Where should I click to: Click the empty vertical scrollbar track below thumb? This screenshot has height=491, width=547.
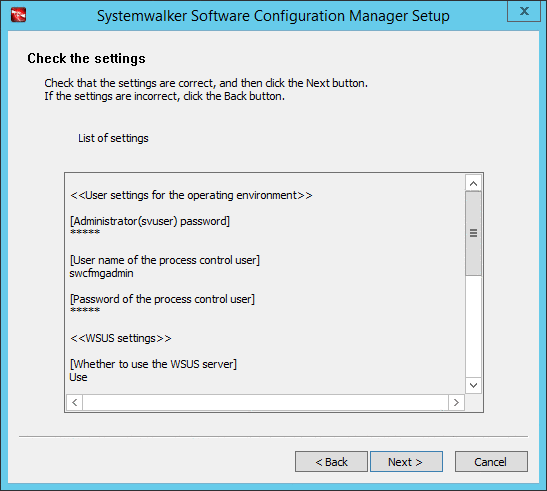(473, 326)
